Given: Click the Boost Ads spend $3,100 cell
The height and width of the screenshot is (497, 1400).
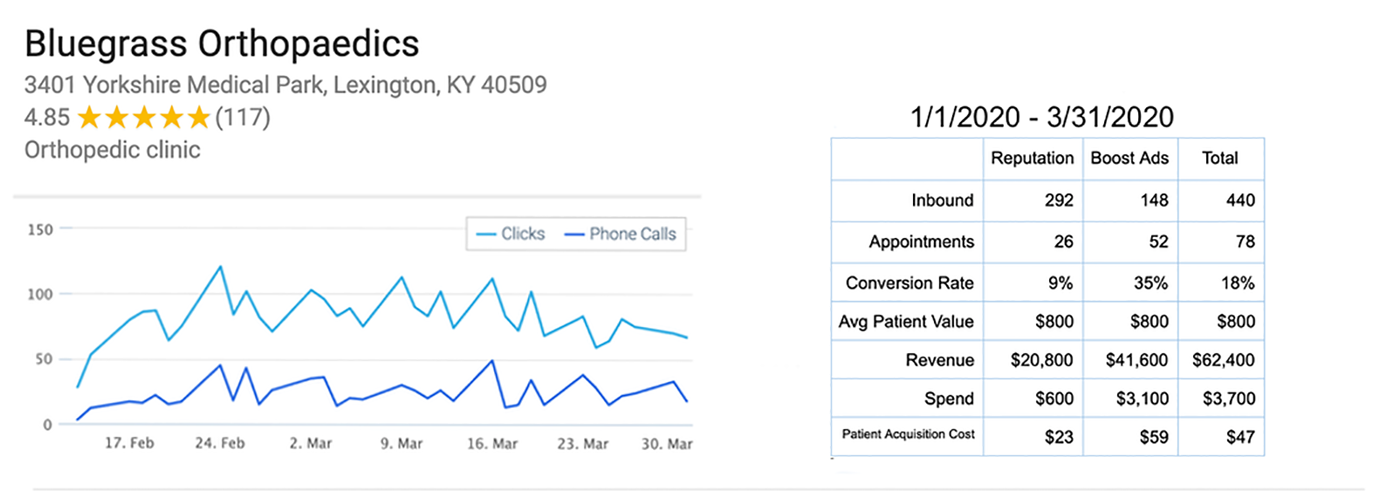Looking at the screenshot, I should coord(1129,399).
